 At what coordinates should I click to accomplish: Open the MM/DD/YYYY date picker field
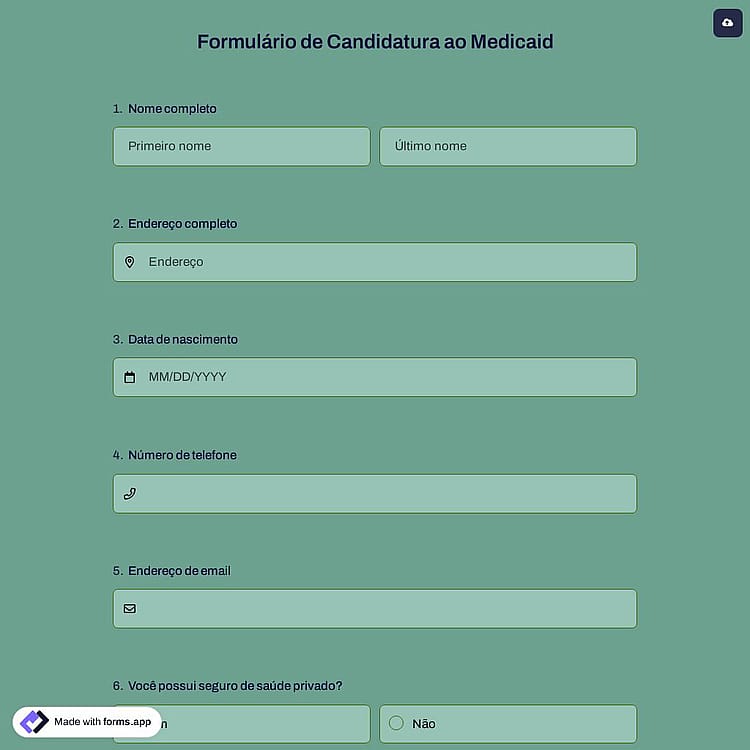click(375, 377)
